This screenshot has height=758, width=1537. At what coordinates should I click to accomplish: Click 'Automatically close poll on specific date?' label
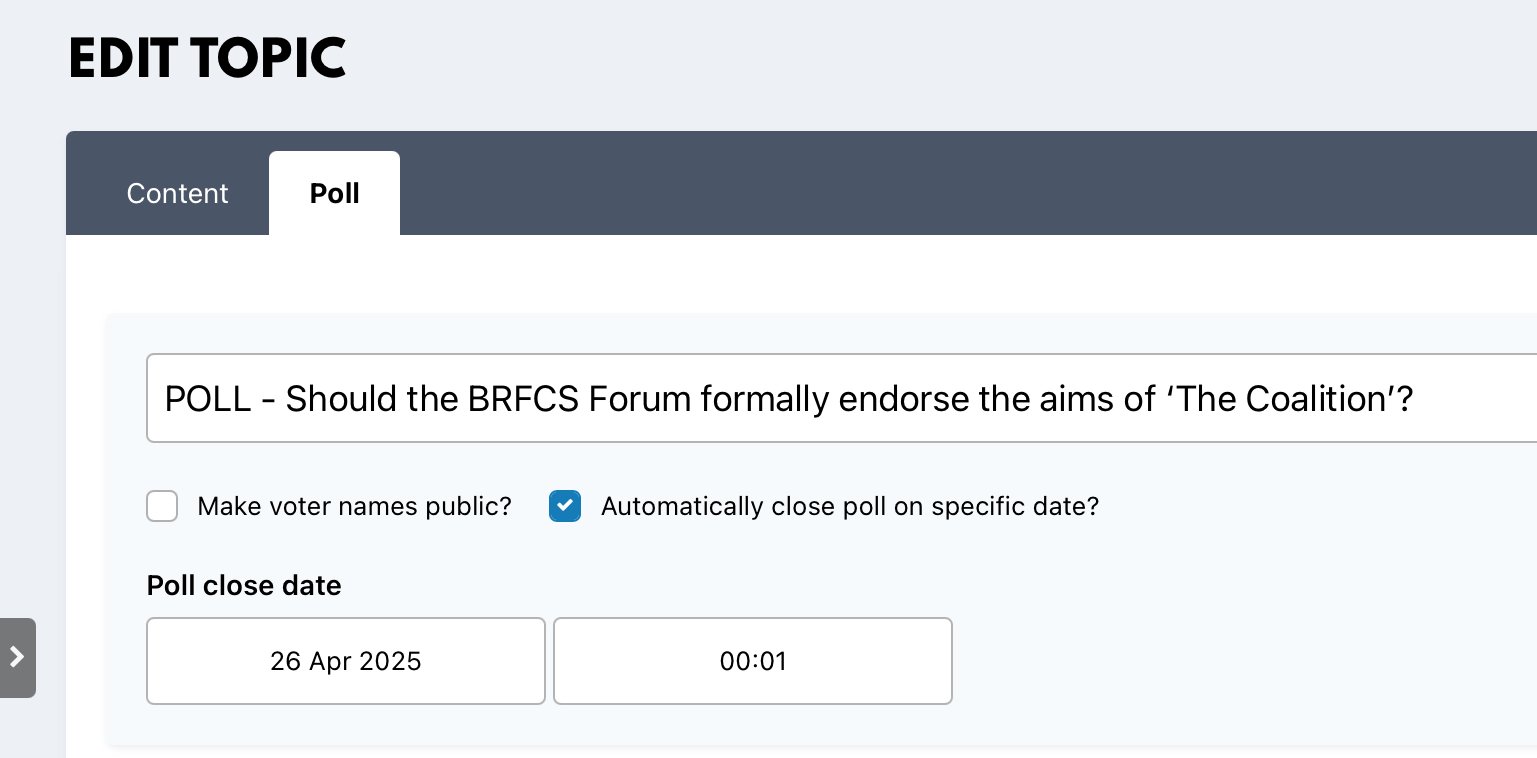point(849,507)
